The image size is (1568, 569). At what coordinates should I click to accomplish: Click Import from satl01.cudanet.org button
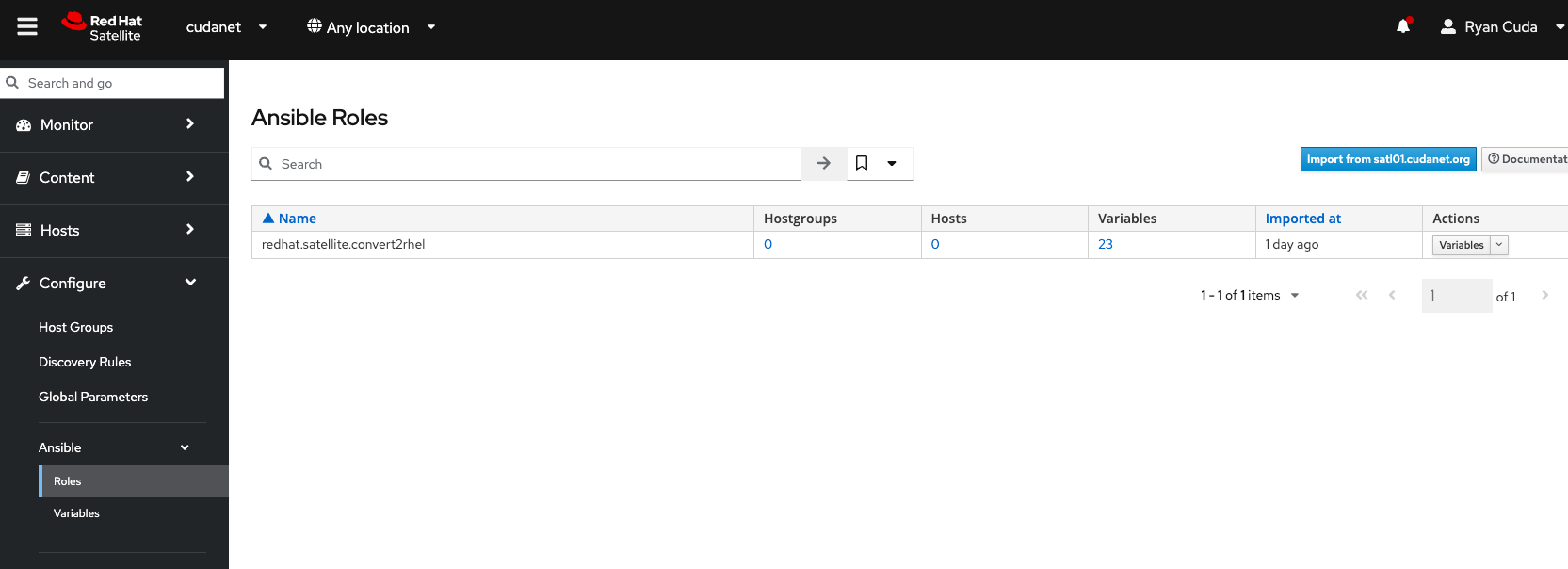pyautogui.click(x=1388, y=159)
